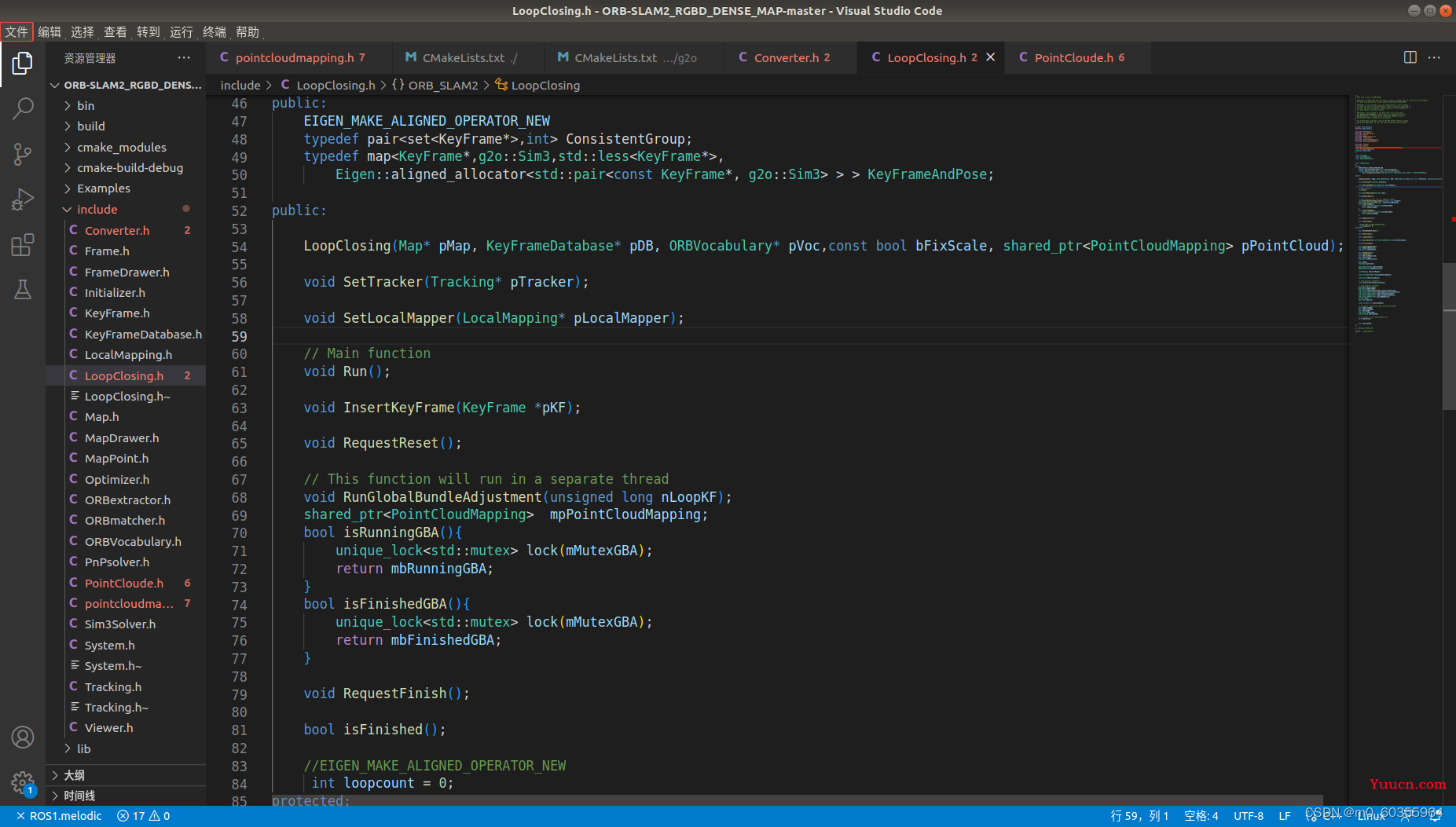The width and height of the screenshot is (1456, 827).
Task: Close the LoopClosing.h tab
Action: coord(991,57)
